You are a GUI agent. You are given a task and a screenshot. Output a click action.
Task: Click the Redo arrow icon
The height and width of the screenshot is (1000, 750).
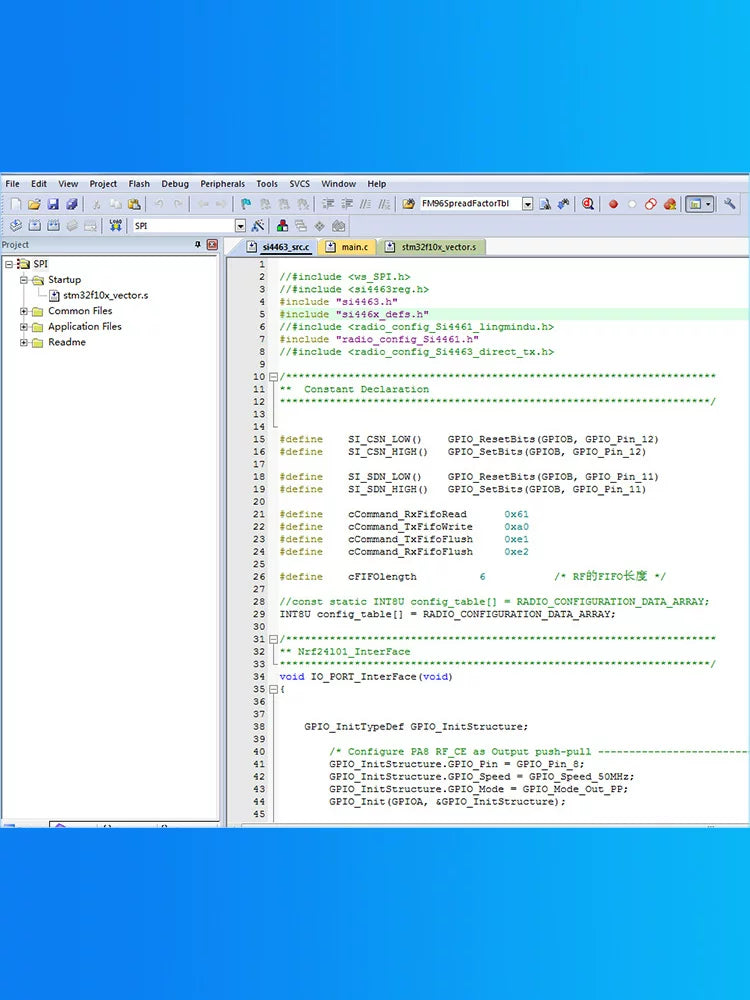[x=178, y=204]
